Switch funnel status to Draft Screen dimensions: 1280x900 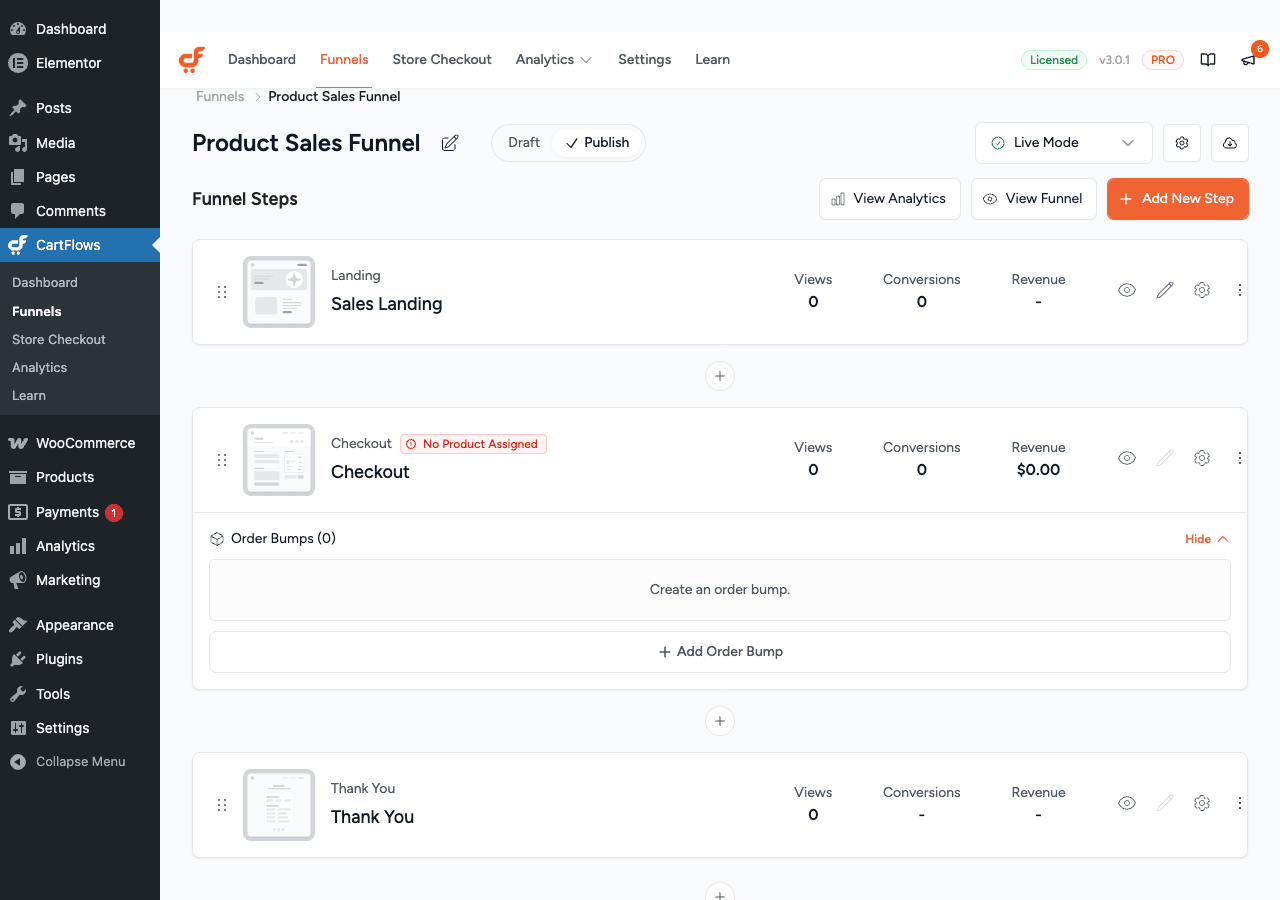524,143
